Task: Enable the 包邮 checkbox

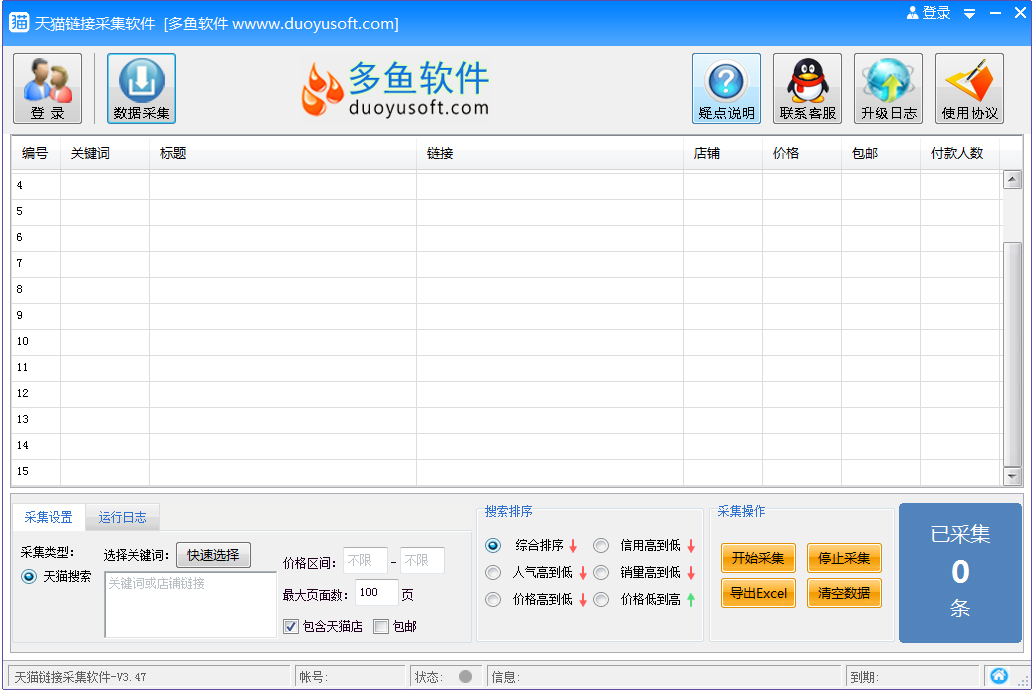Action: 381,627
